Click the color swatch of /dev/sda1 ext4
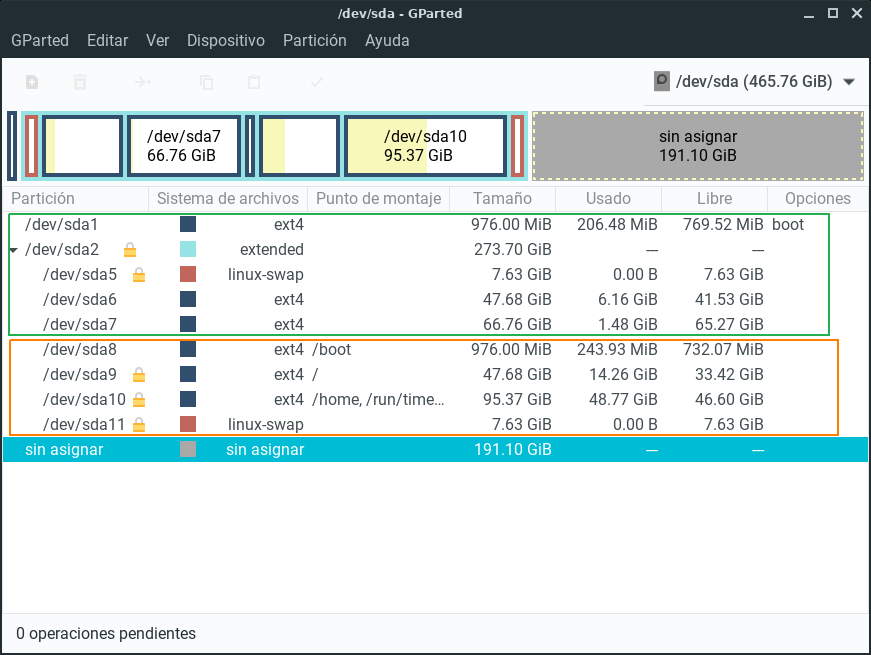This screenshot has width=871, height=655. (x=188, y=224)
